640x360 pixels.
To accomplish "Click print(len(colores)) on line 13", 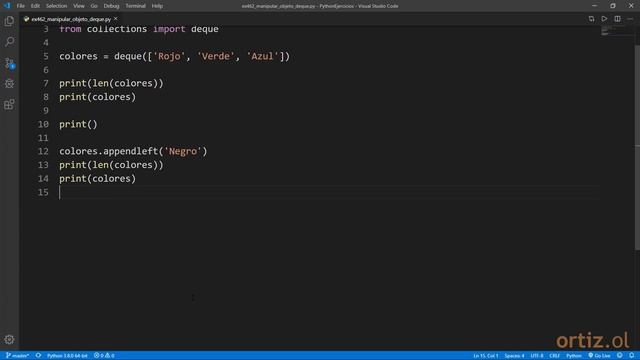I will 111,165.
